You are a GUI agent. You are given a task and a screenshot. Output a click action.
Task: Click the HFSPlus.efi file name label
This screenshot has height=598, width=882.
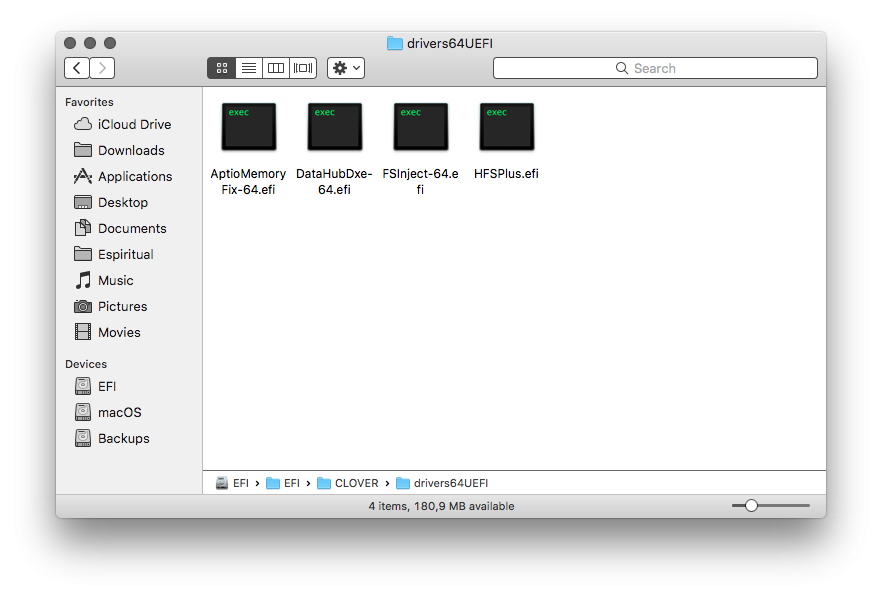pyautogui.click(x=506, y=174)
